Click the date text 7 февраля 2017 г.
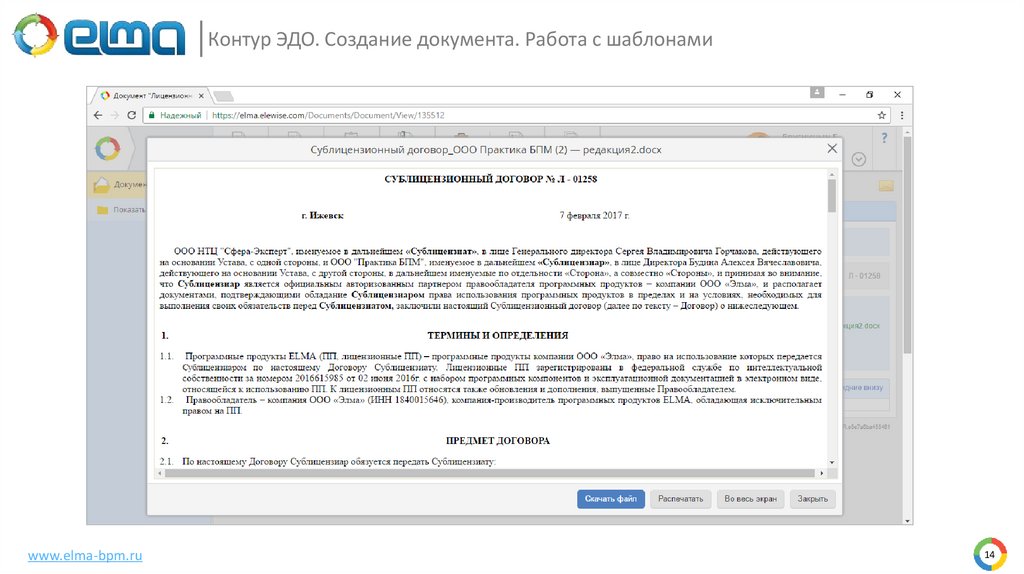Viewport: 1024px width, 574px height. [594, 215]
